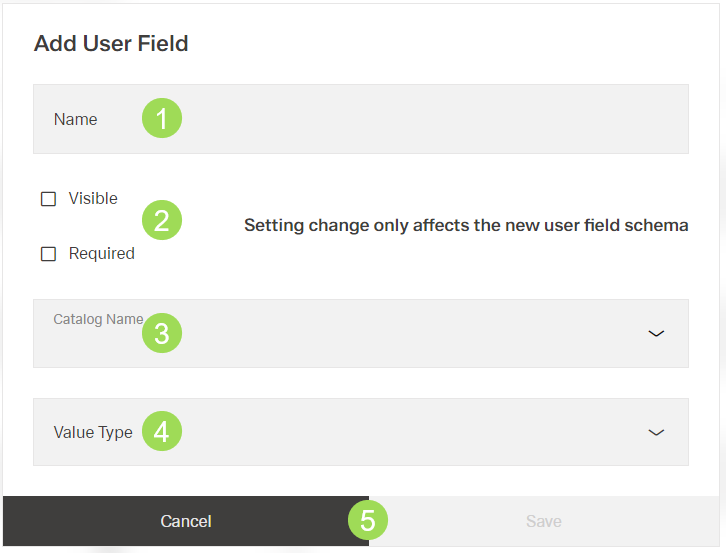Click the green number 3 badge
The height and width of the screenshot is (553, 726).
pos(161,333)
